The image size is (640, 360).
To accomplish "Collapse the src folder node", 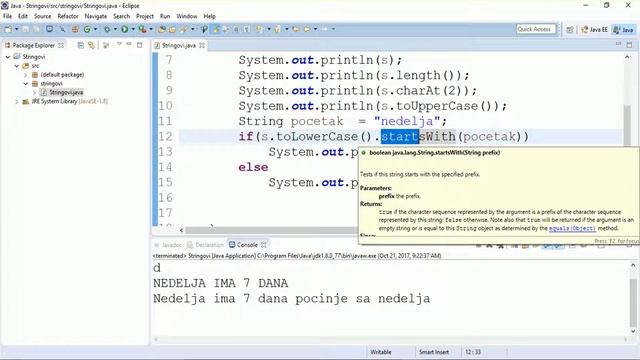I will tap(17, 66).
